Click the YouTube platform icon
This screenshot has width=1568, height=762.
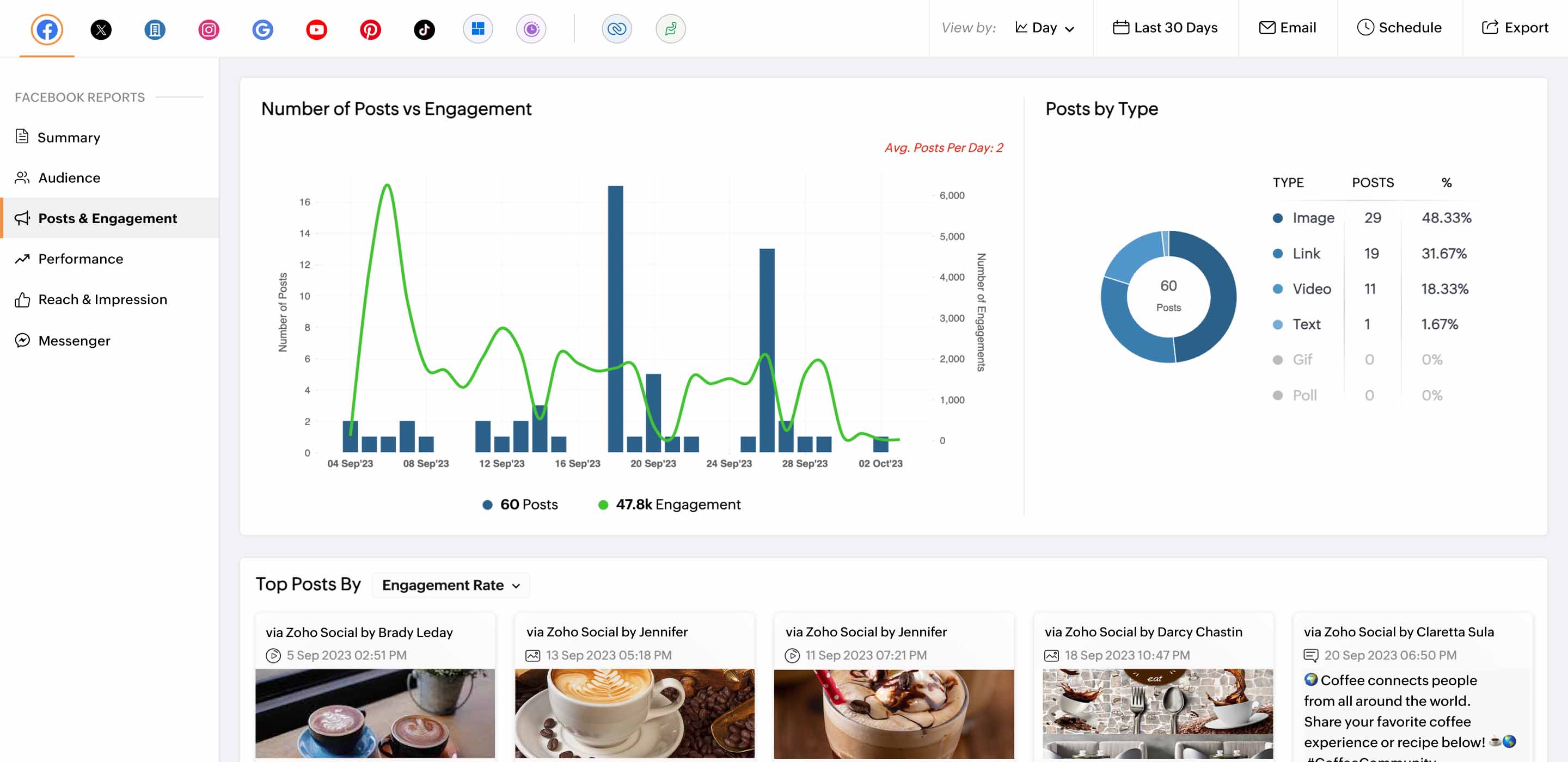(315, 27)
